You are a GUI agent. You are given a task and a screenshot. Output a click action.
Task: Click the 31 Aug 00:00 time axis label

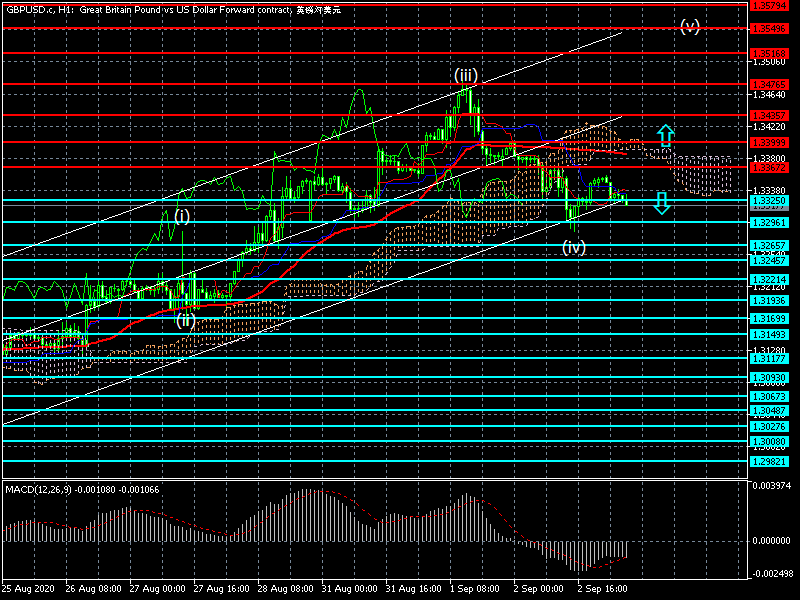point(349,589)
